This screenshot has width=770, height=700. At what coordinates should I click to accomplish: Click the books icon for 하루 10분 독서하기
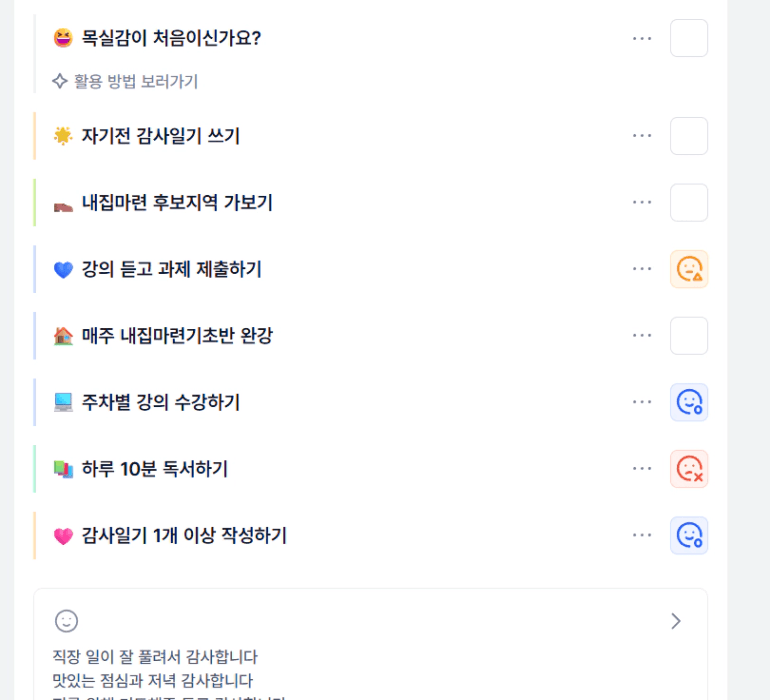[x=64, y=469]
